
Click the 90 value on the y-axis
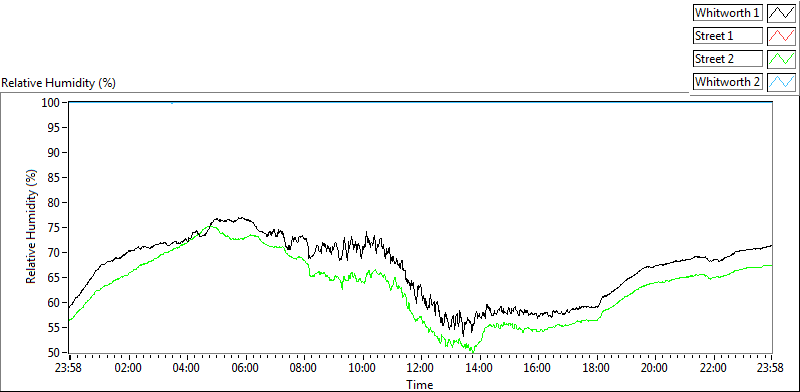[55, 153]
